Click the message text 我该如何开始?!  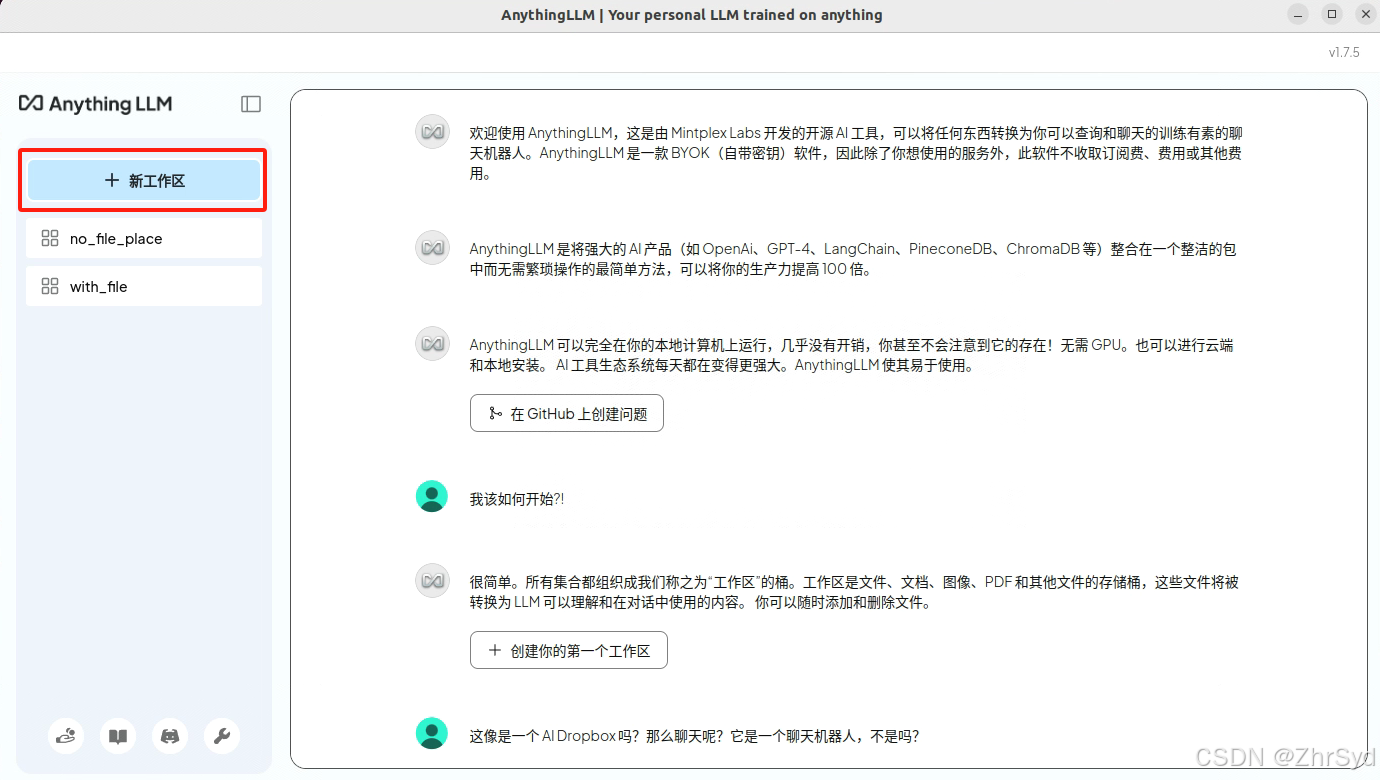517,498
